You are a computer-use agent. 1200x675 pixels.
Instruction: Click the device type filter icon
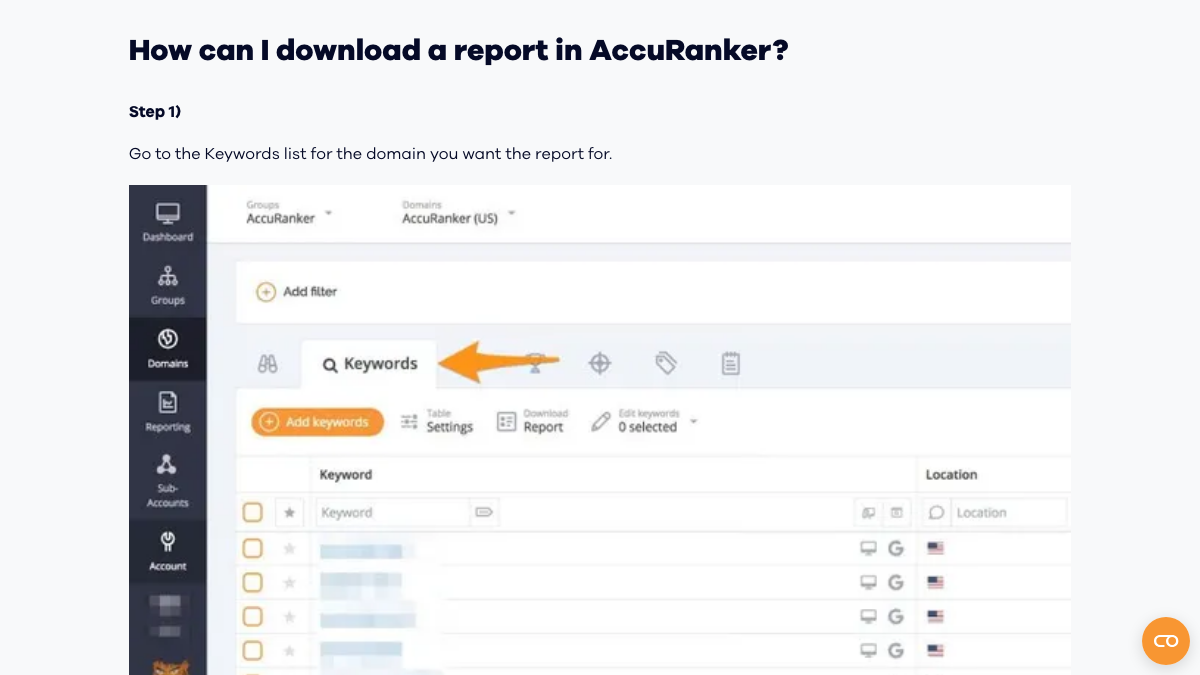coord(869,513)
